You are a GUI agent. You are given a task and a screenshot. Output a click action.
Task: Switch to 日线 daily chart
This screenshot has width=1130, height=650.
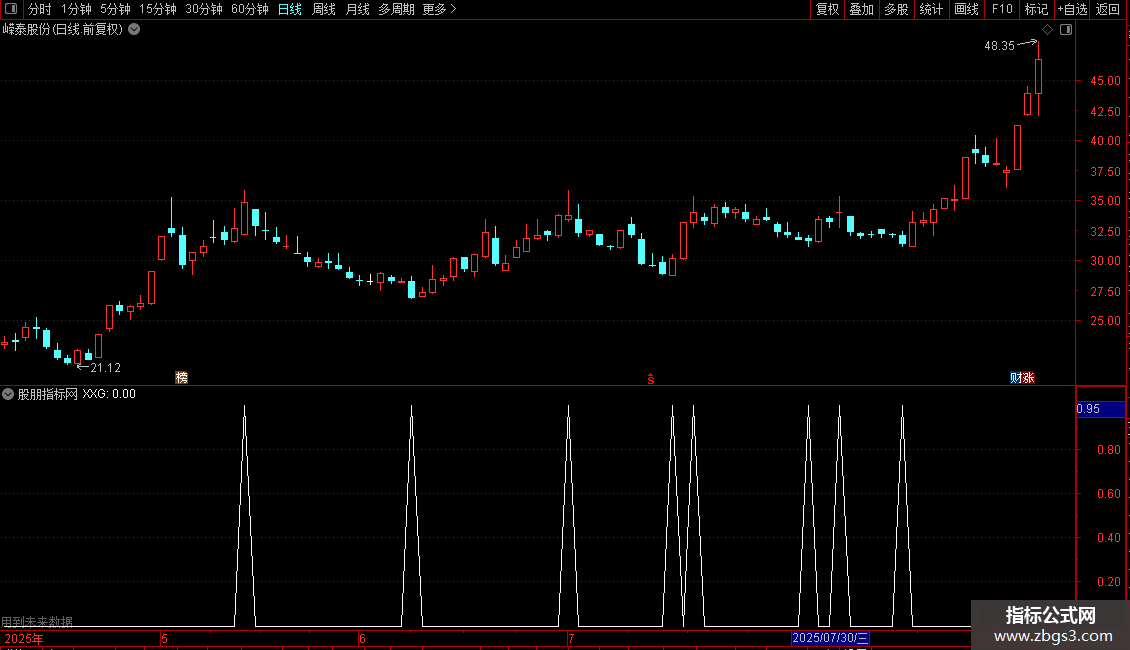coord(290,9)
